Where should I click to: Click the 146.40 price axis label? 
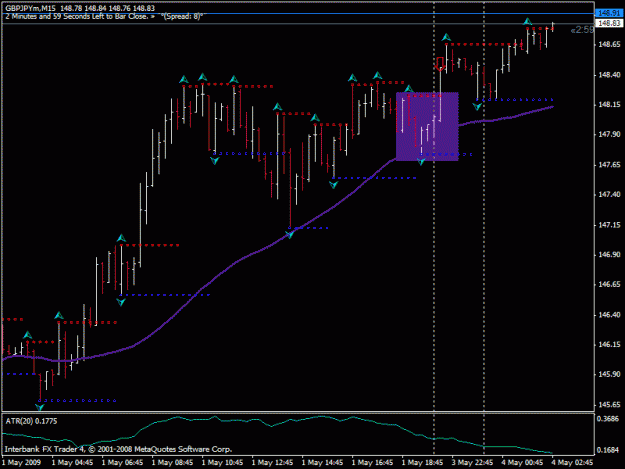pos(609,315)
